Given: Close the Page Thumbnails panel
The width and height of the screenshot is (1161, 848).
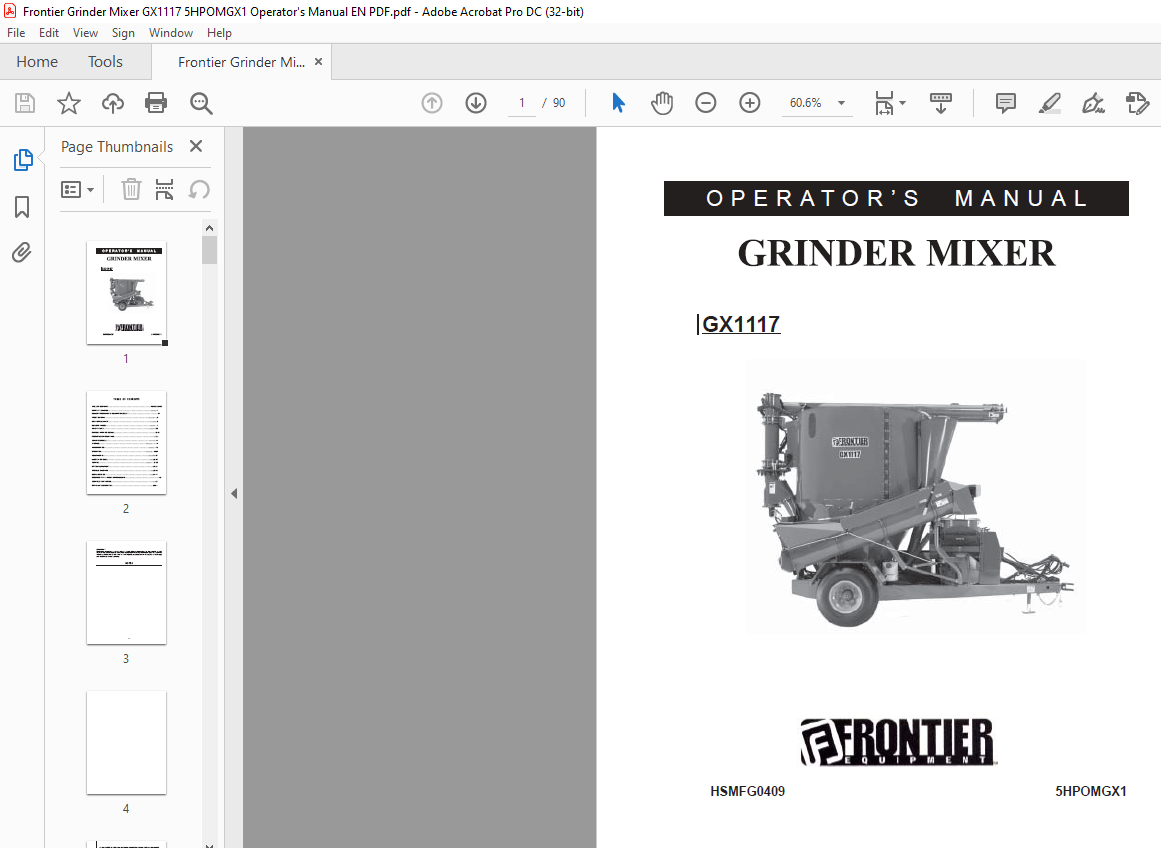Looking at the screenshot, I should click(x=196, y=146).
